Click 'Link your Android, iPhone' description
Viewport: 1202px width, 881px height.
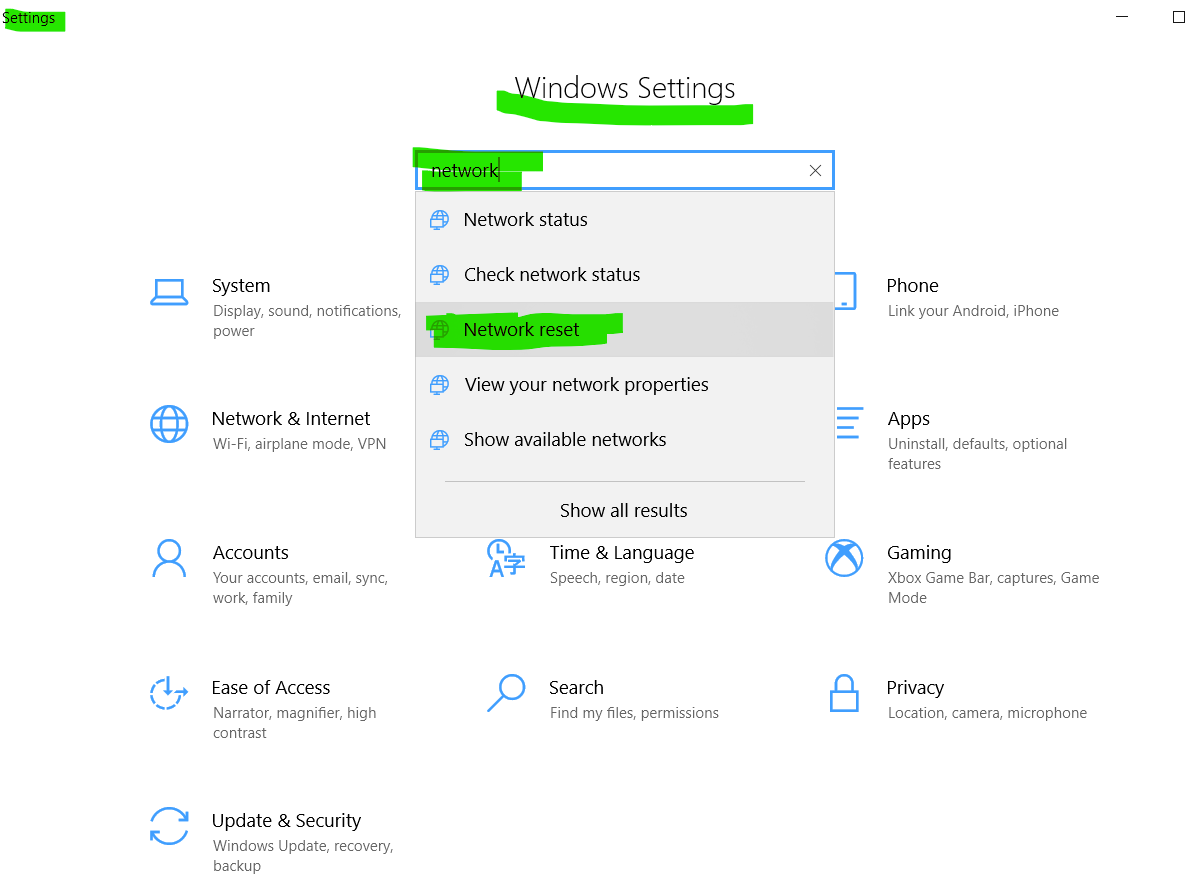(x=973, y=311)
